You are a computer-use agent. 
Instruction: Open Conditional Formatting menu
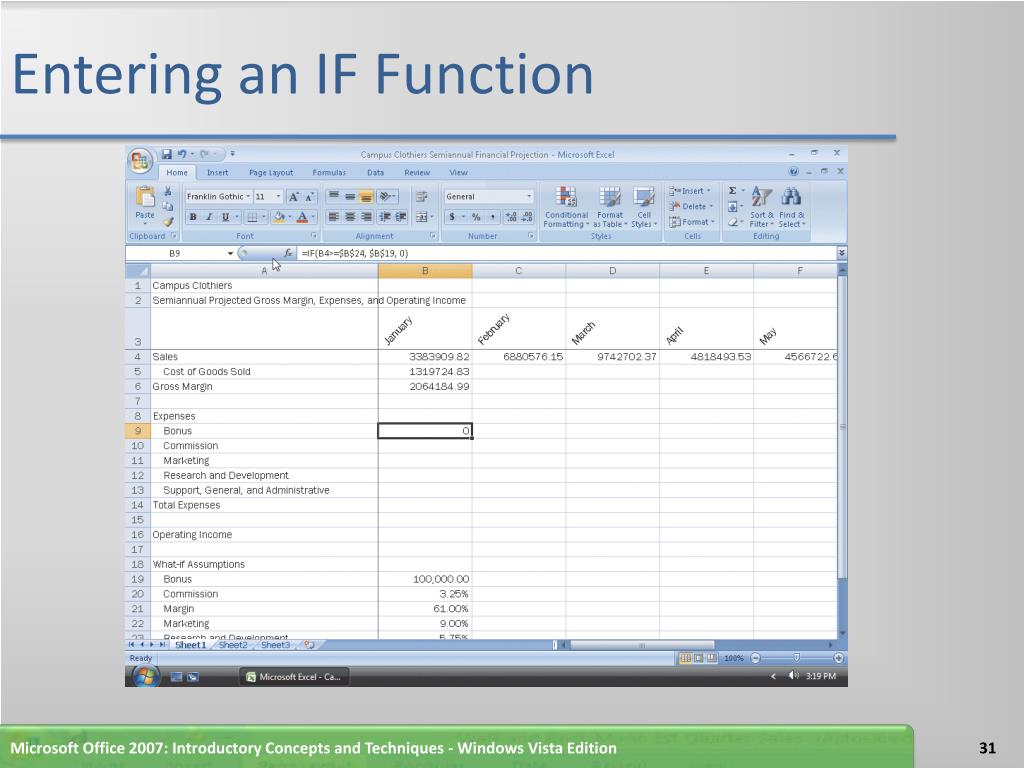click(566, 207)
